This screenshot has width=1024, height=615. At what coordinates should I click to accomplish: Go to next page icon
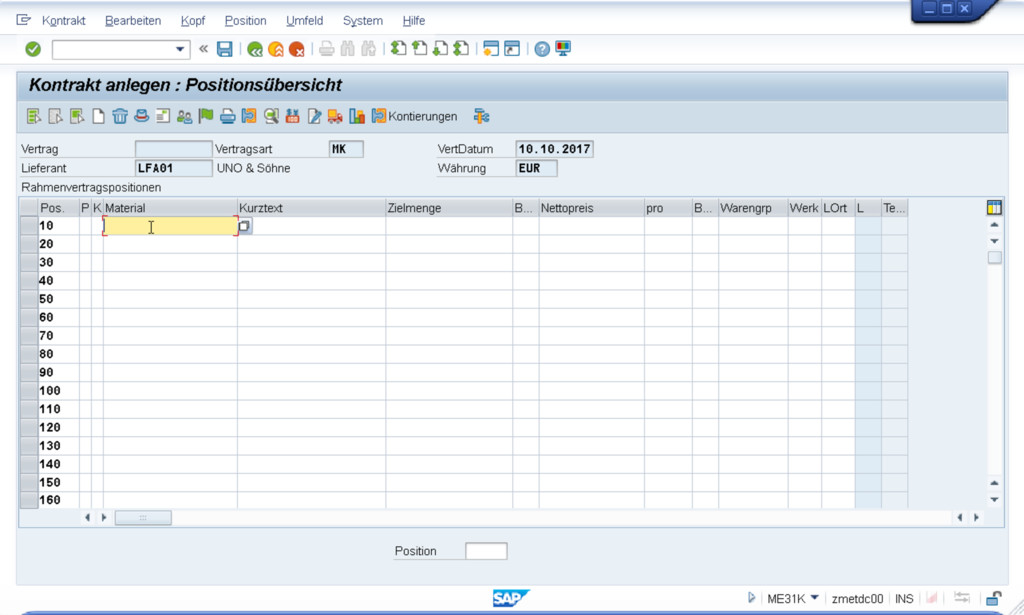click(440, 49)
